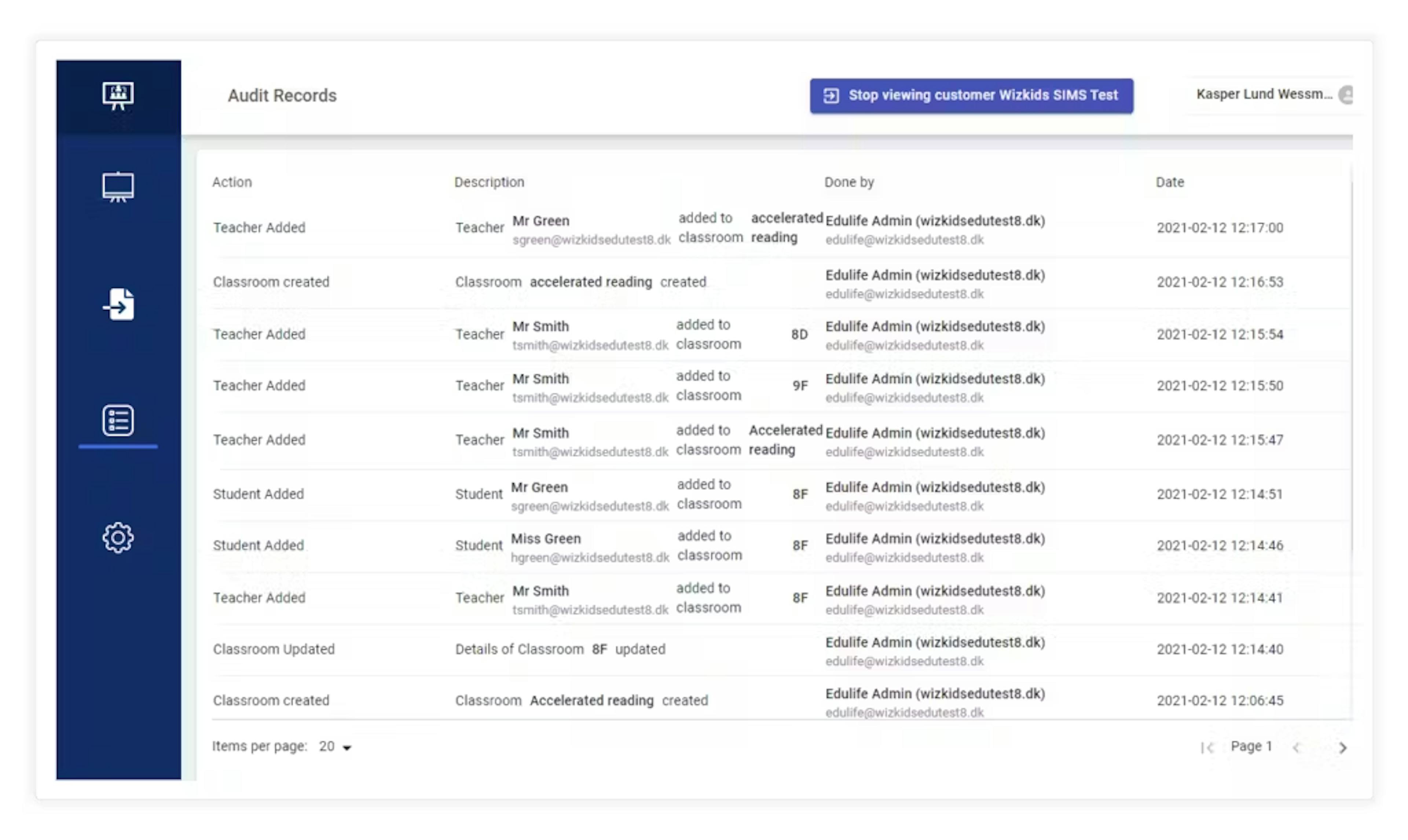1408x840 pixels.
Task: Select Teacher Added row dated 12:15:54
Action: tap(781, 335)
